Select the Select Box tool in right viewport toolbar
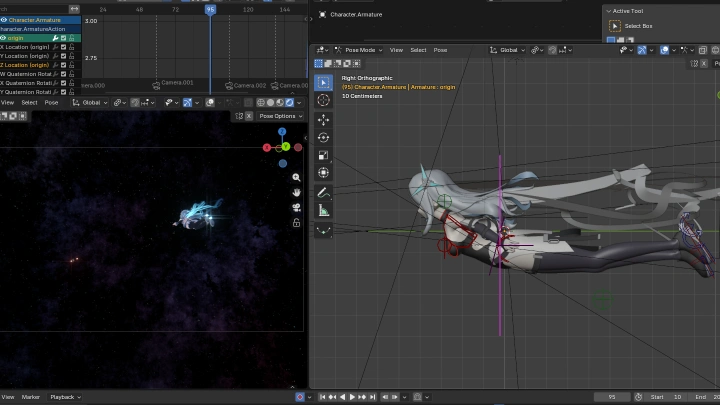Viewport: 720px width, 405px height. point(323,83)
